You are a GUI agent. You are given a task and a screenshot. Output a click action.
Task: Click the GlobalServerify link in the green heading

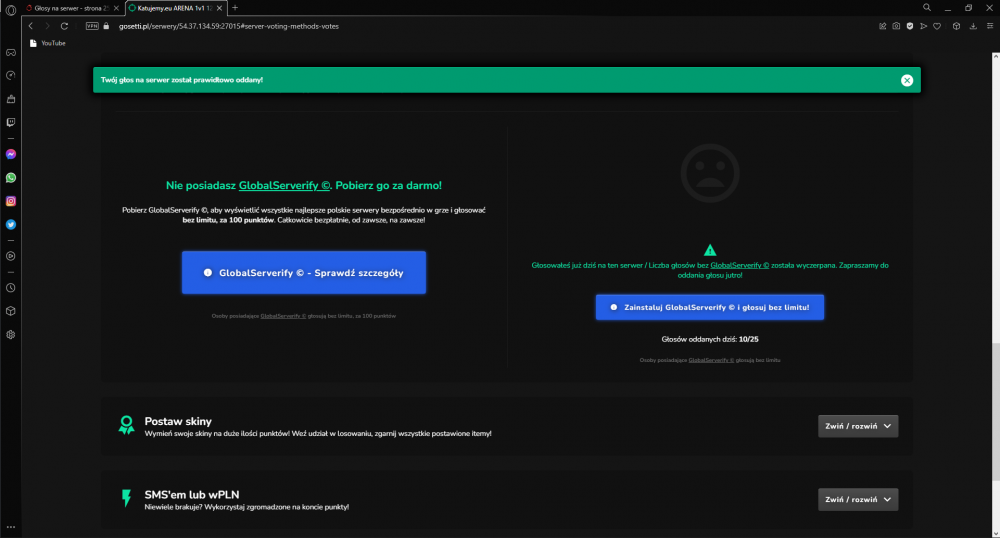click(x=284, y=185)
